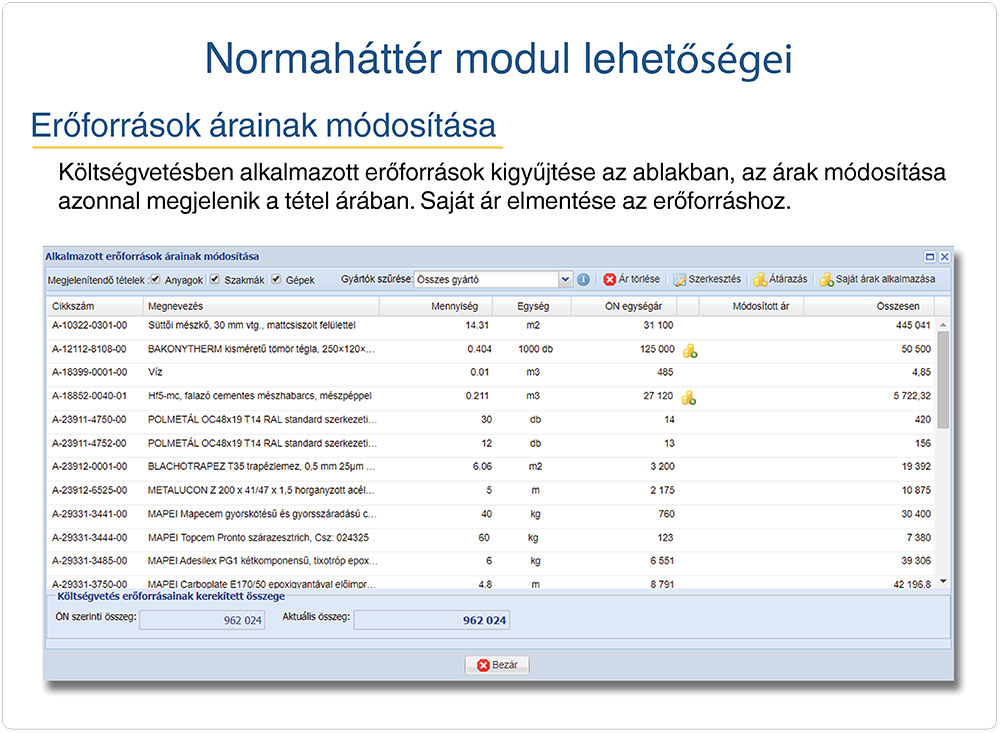The image size is (1000, 733).
Task: Click Összesen value 445 041
Action: 913,325
